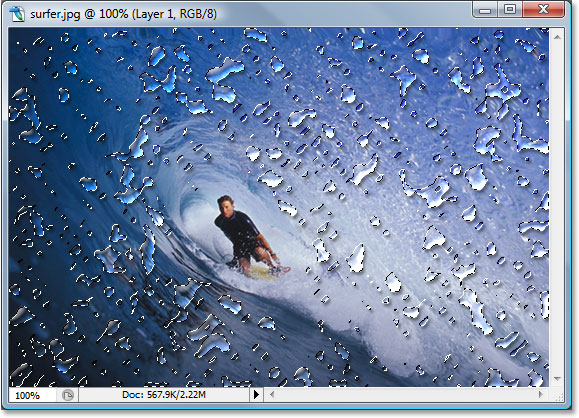This screenshot has height=418, width=579.
Task: Click the resize grip at window corner
Action: (558, 396)
